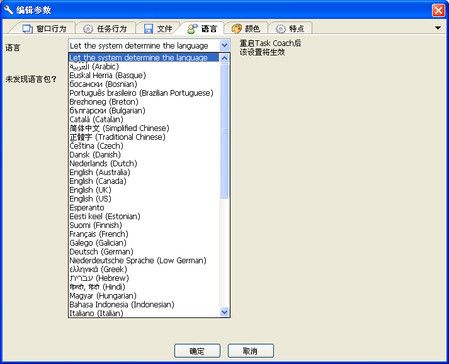Choose 简体中文 (Simplified Chinese)
449x364 pixels.
pos(144,128)
